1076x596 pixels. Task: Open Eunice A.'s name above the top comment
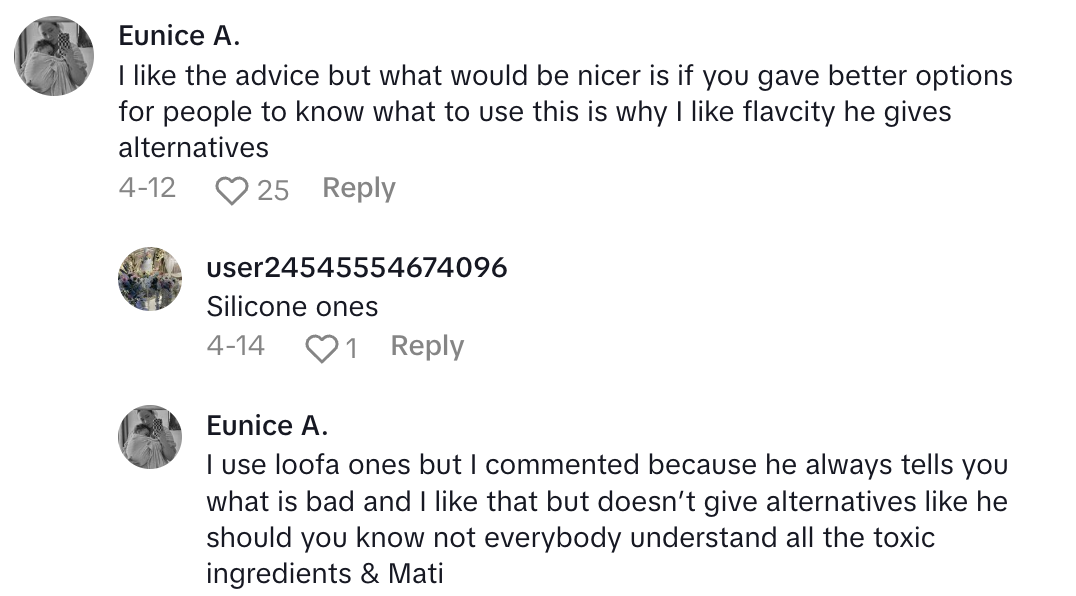pos(180,35)
